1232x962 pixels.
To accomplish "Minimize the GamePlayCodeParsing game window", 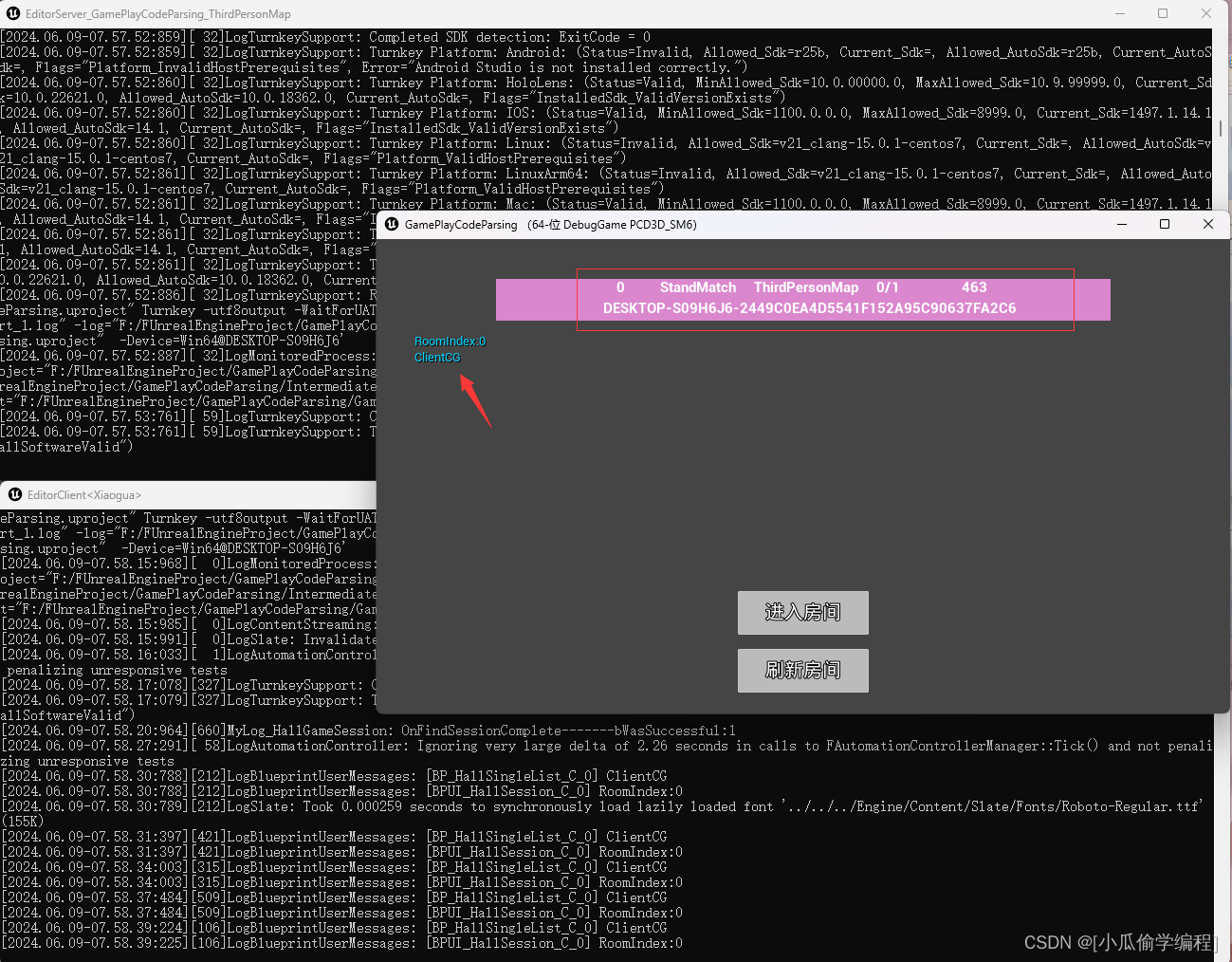I will (1122, 225).
